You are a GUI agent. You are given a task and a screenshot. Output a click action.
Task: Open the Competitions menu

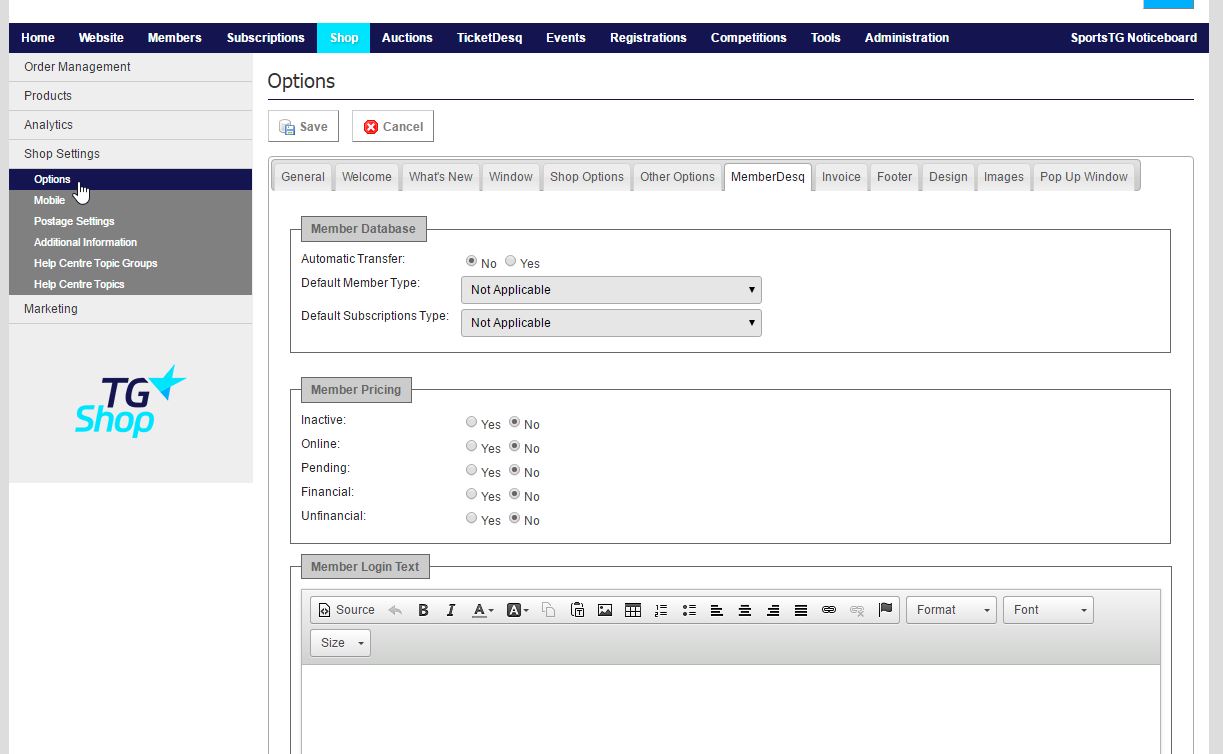tap(748, 38)
